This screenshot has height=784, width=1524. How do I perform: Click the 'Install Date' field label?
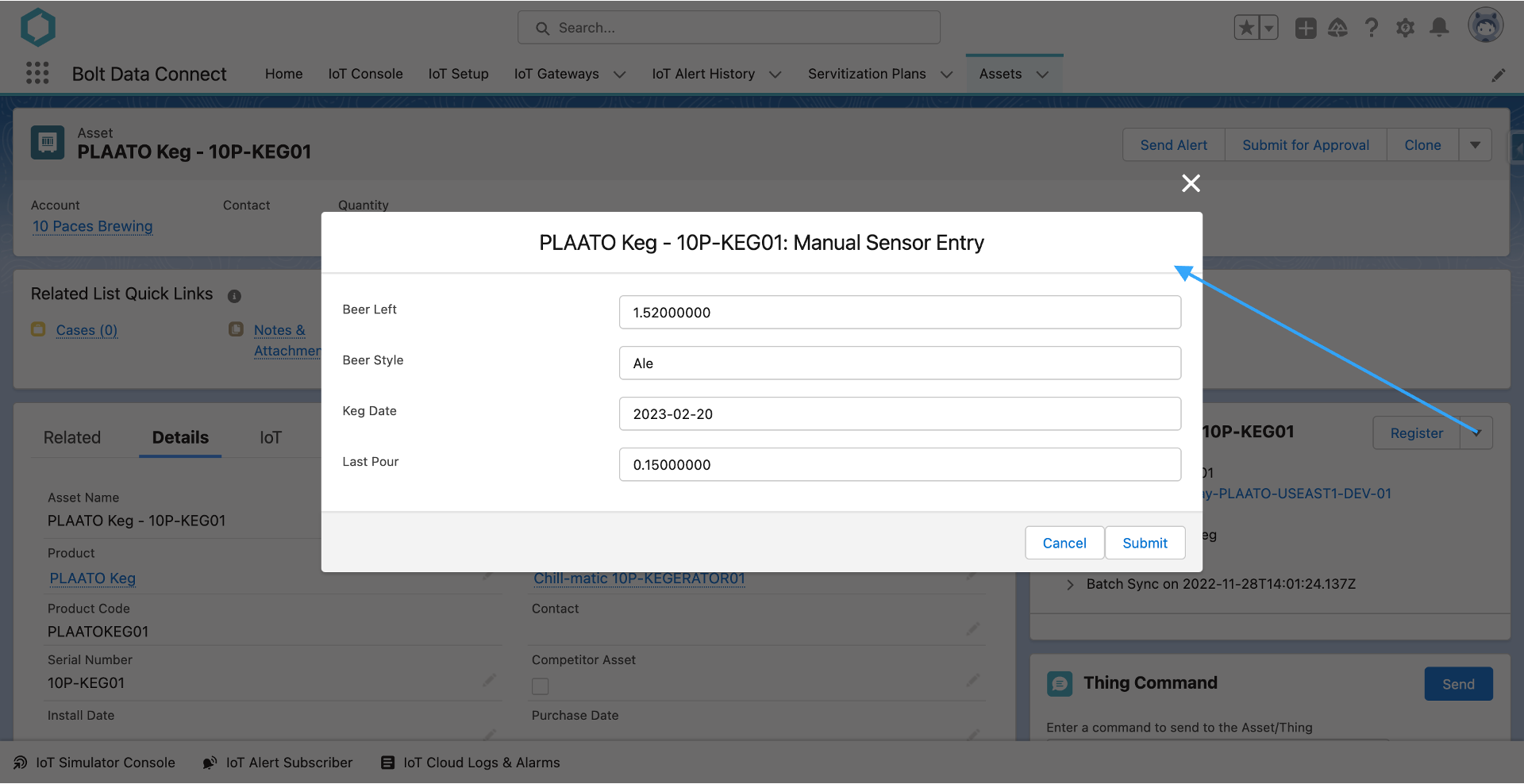pos(81,715)
